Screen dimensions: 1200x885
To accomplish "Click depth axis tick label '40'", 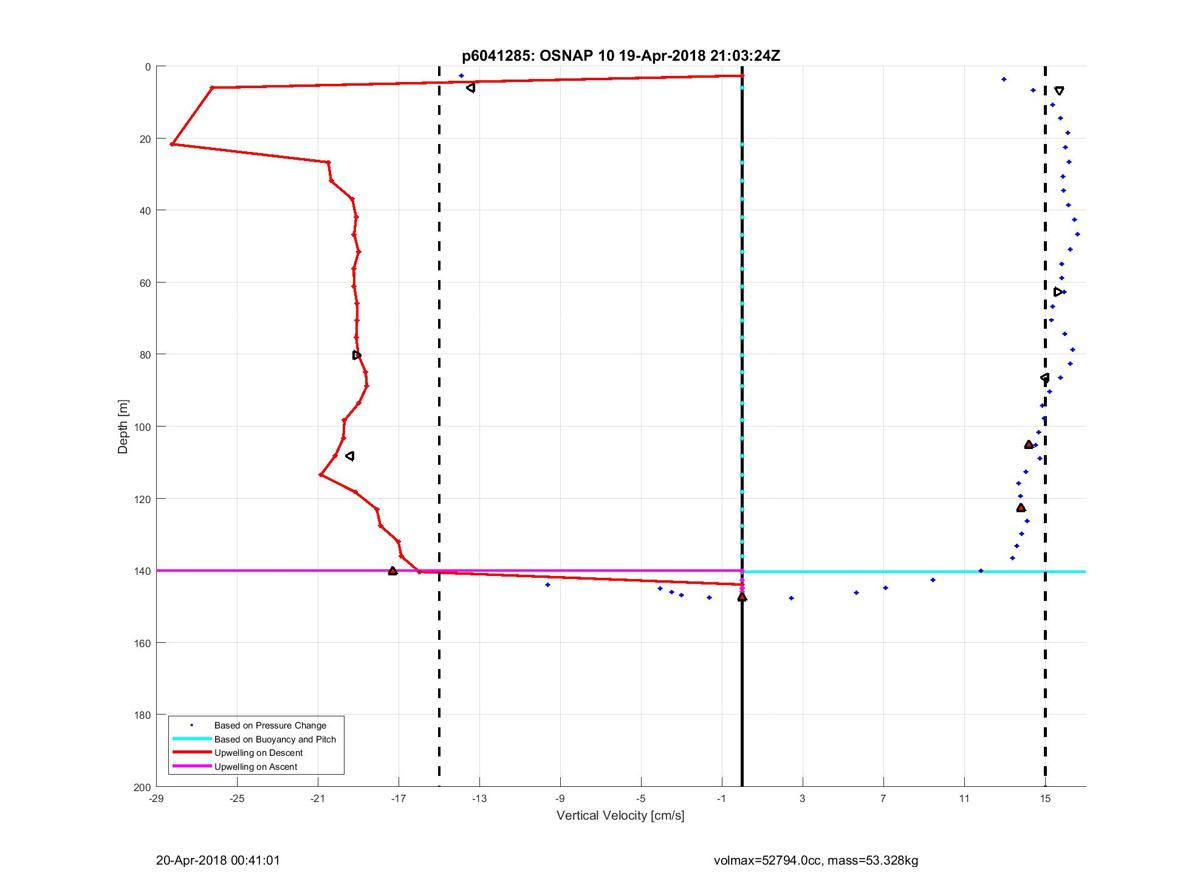I will click(145, 211).
